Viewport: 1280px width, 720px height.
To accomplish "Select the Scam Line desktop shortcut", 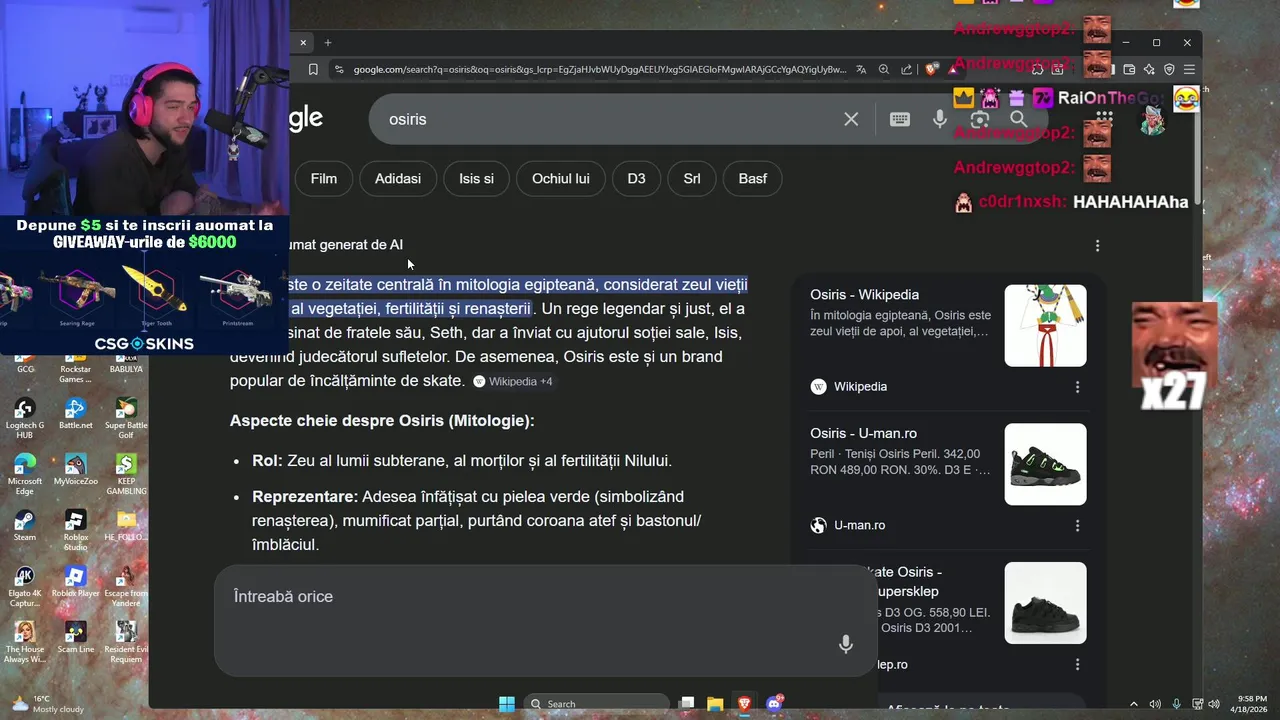I will pyautogui.click(x=76, y=637).
